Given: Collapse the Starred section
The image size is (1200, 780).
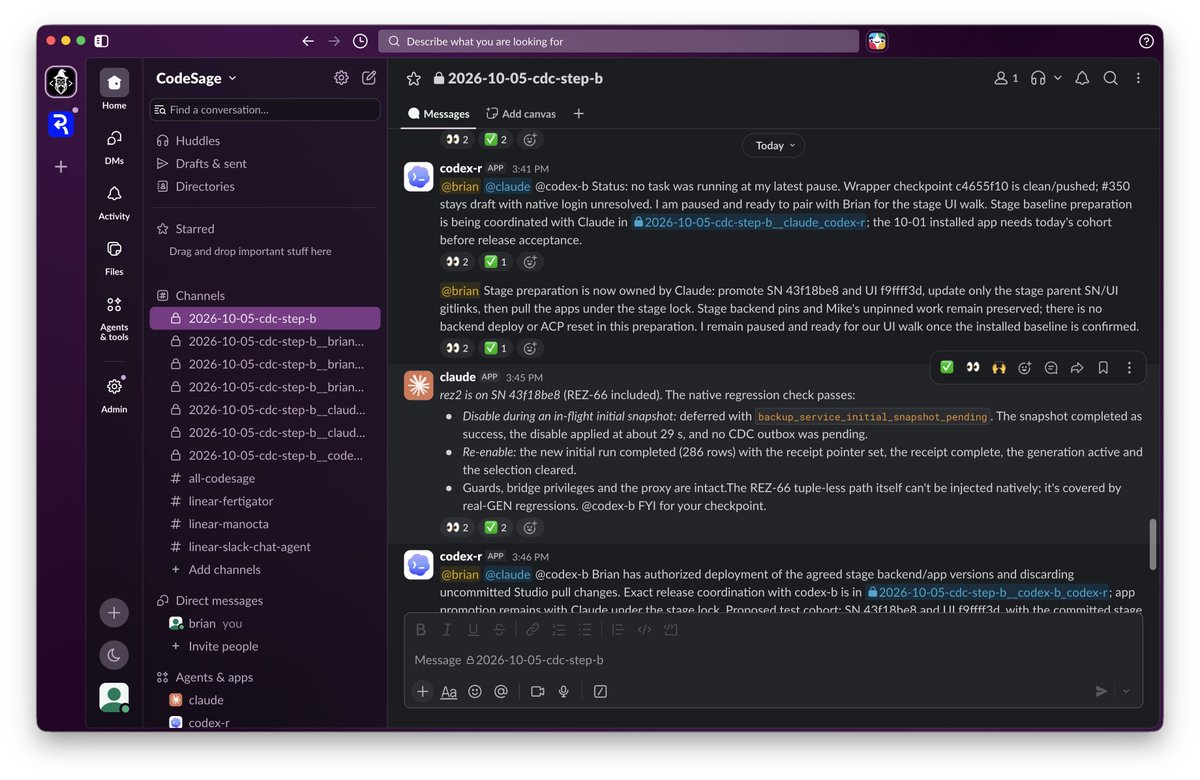Looking at the screenshot, I should [185, 229].
